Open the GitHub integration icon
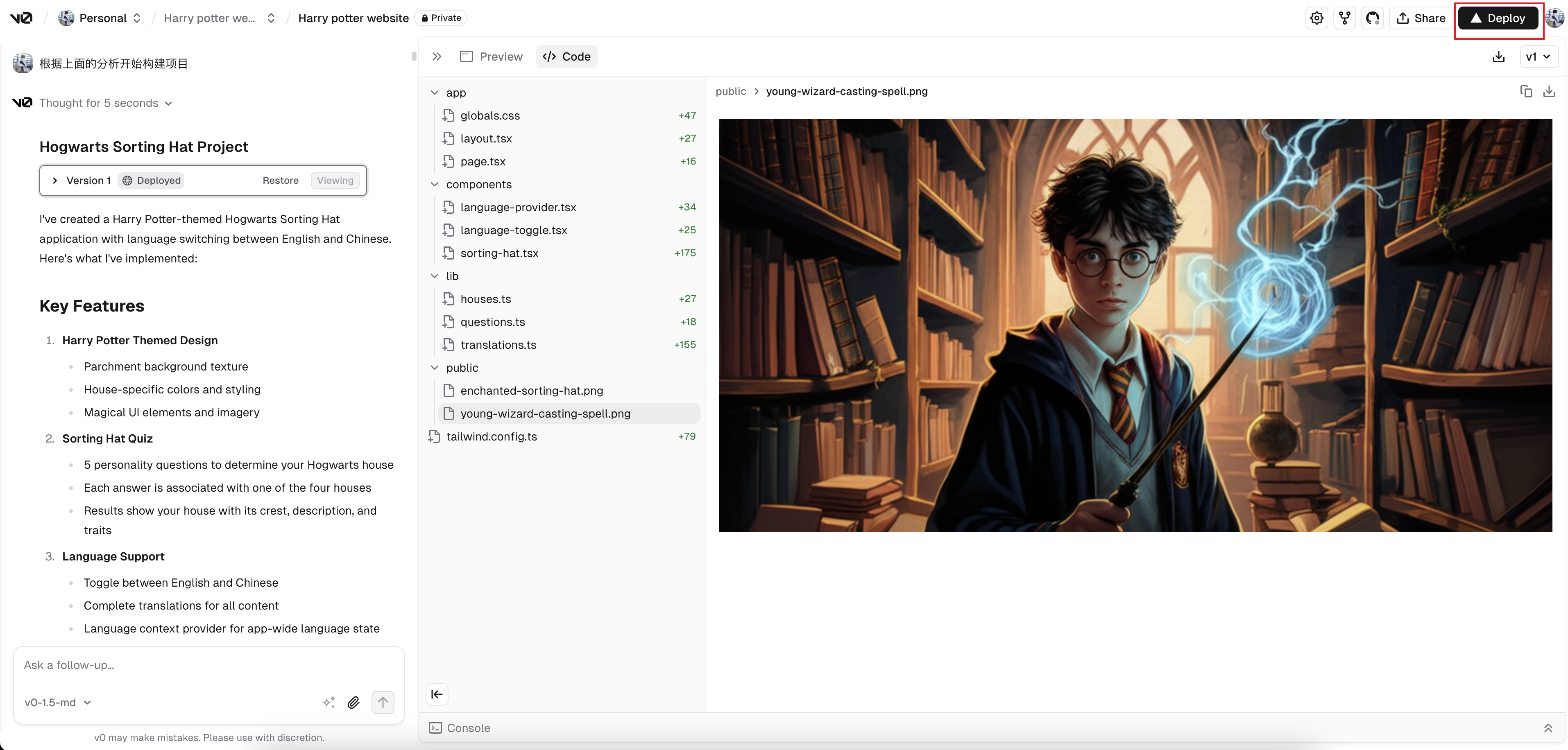 pos(1373,18)
